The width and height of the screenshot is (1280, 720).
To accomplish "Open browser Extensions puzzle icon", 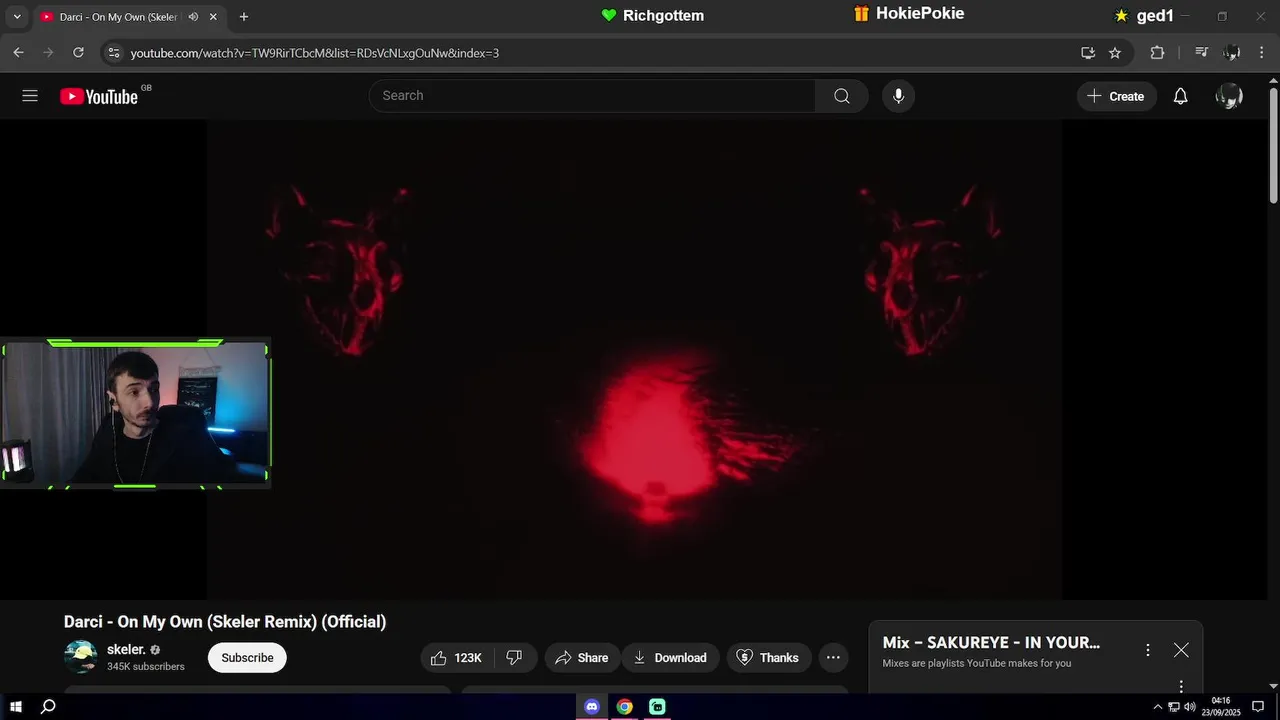I will click(x=1157, y=52).
